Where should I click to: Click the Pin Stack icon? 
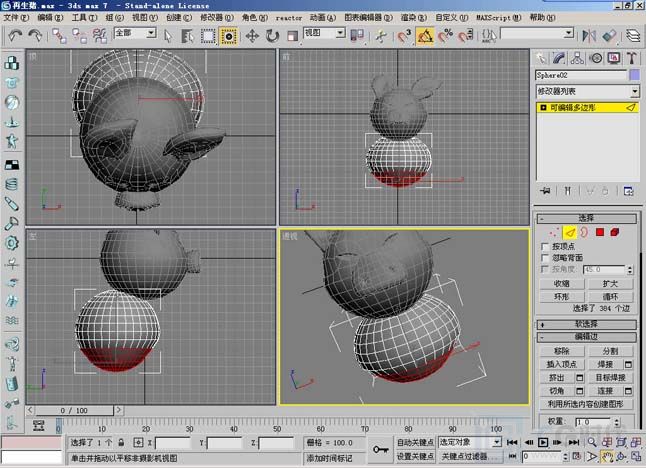click(545, 191)
